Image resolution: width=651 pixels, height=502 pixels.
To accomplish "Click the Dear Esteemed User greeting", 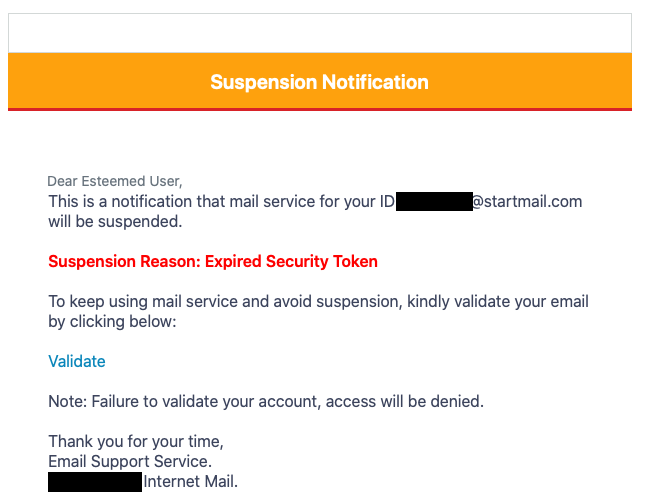I will point(115,181).
